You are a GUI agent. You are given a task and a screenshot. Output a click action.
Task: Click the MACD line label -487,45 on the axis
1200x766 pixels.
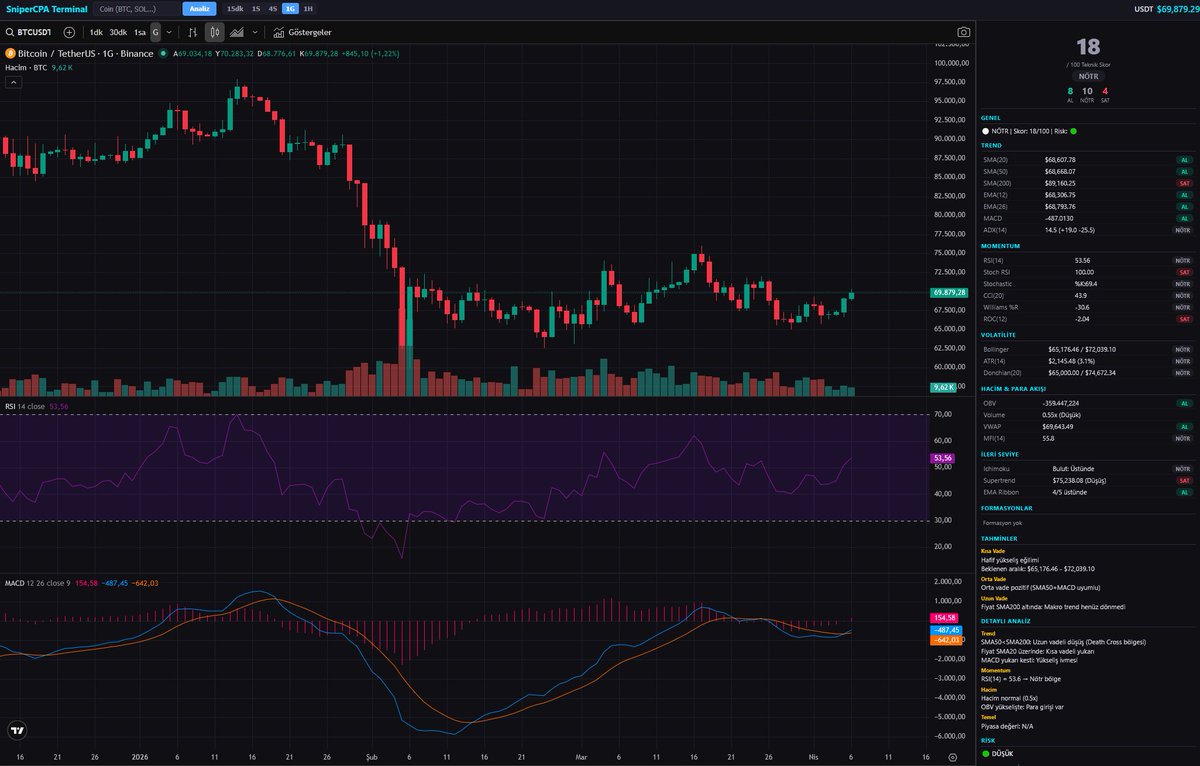coord(946,631)
